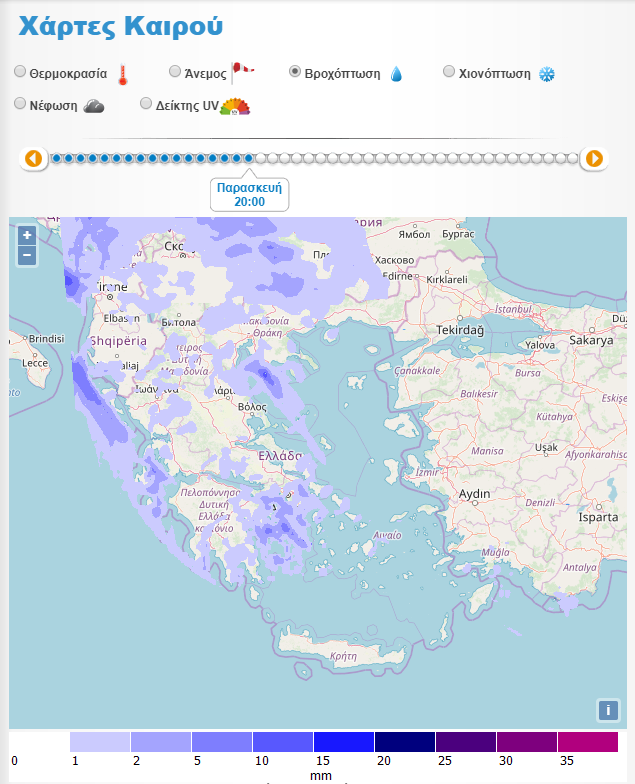The image size is (635, 784).
Task: Click the Brindisi label on the map
Action: point(46,338)
